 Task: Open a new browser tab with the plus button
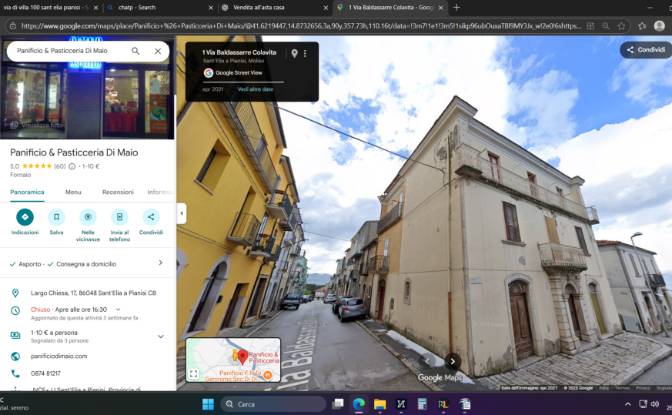pos(456,8)
